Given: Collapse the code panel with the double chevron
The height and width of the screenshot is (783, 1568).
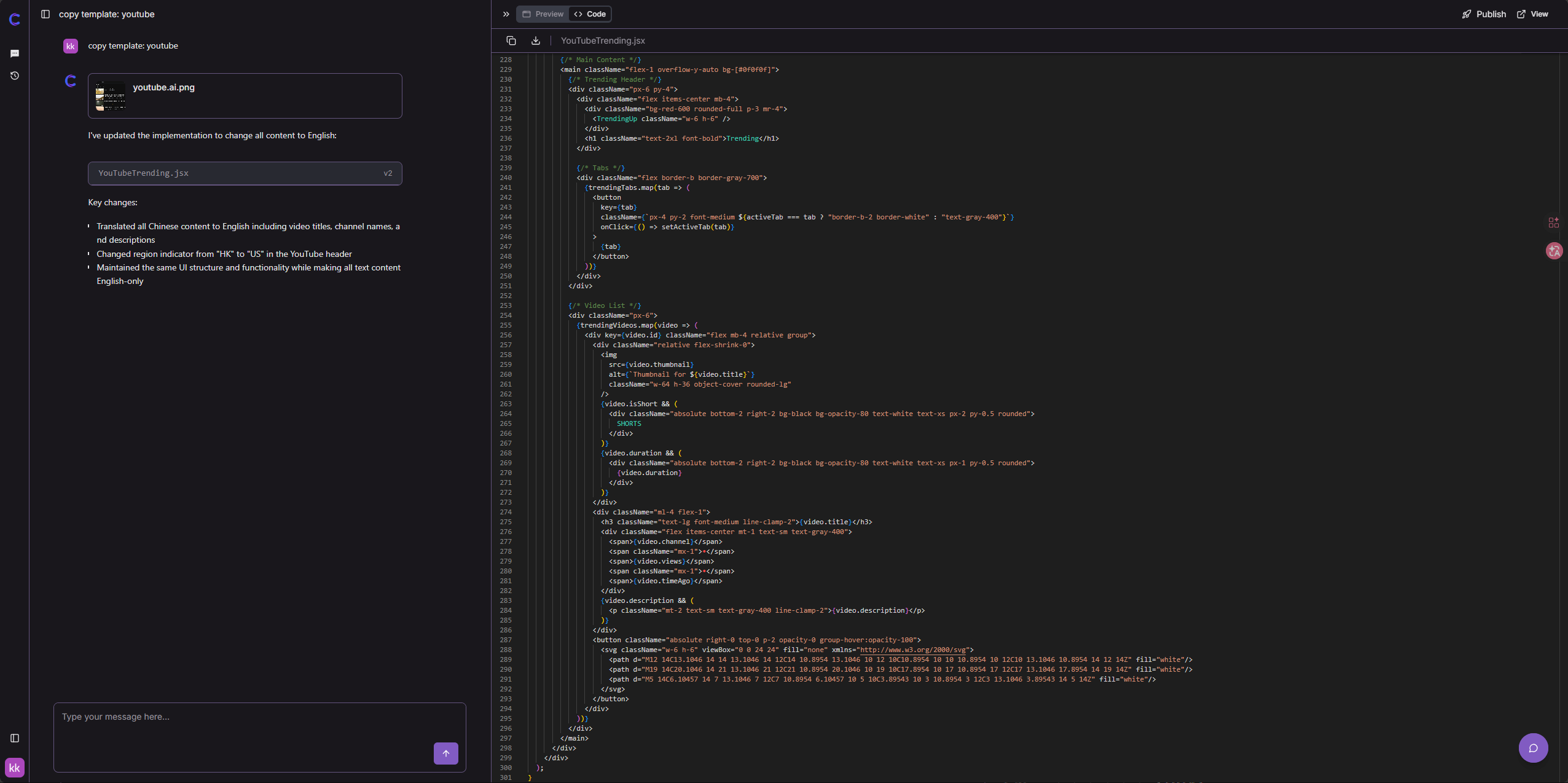Looking at the screenshot, I should point(504,14).
